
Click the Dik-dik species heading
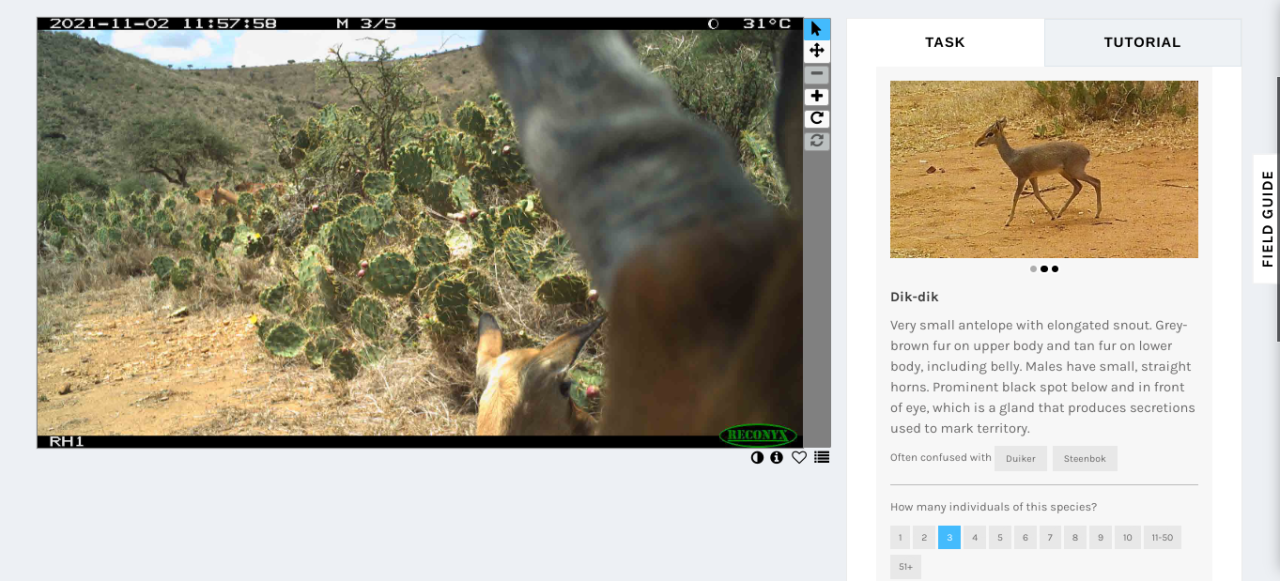(914, 297)
